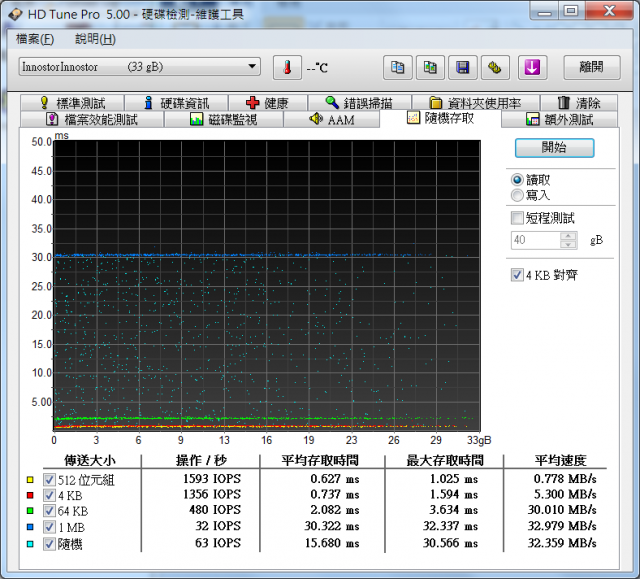
Task: Click the 30.322 ms average access time
Action: tap(332, 526)
